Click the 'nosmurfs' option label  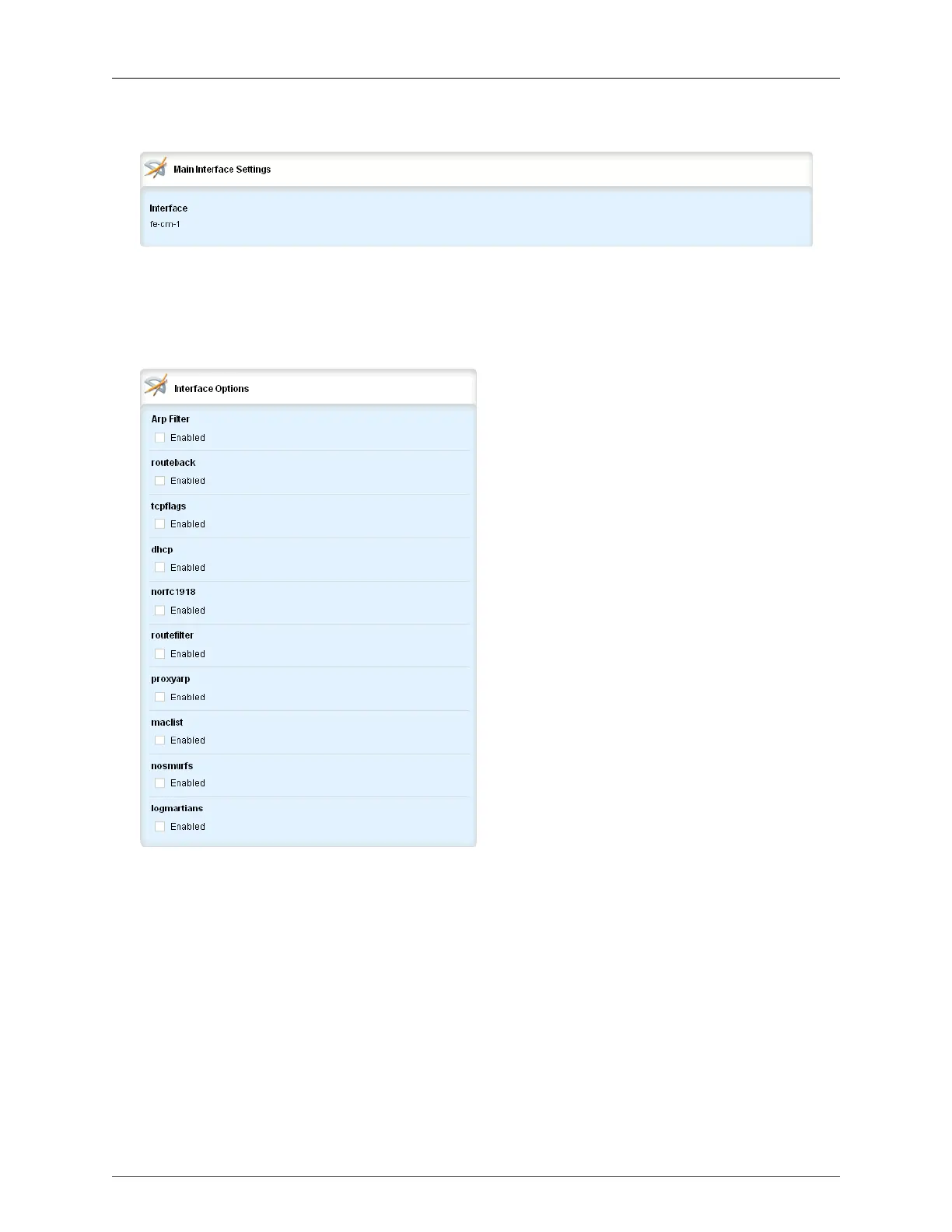pos(172,766)
